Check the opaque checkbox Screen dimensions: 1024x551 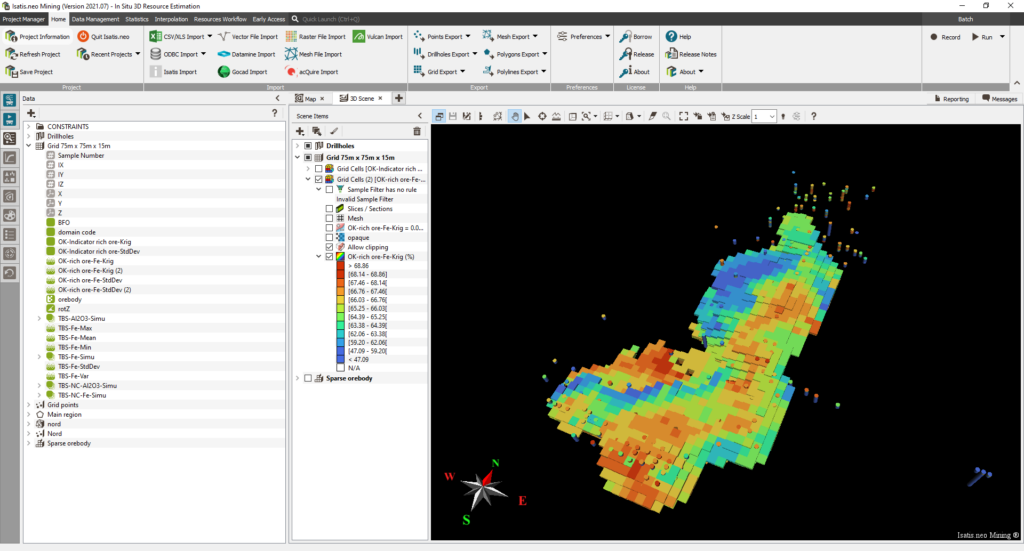(329, 238)
